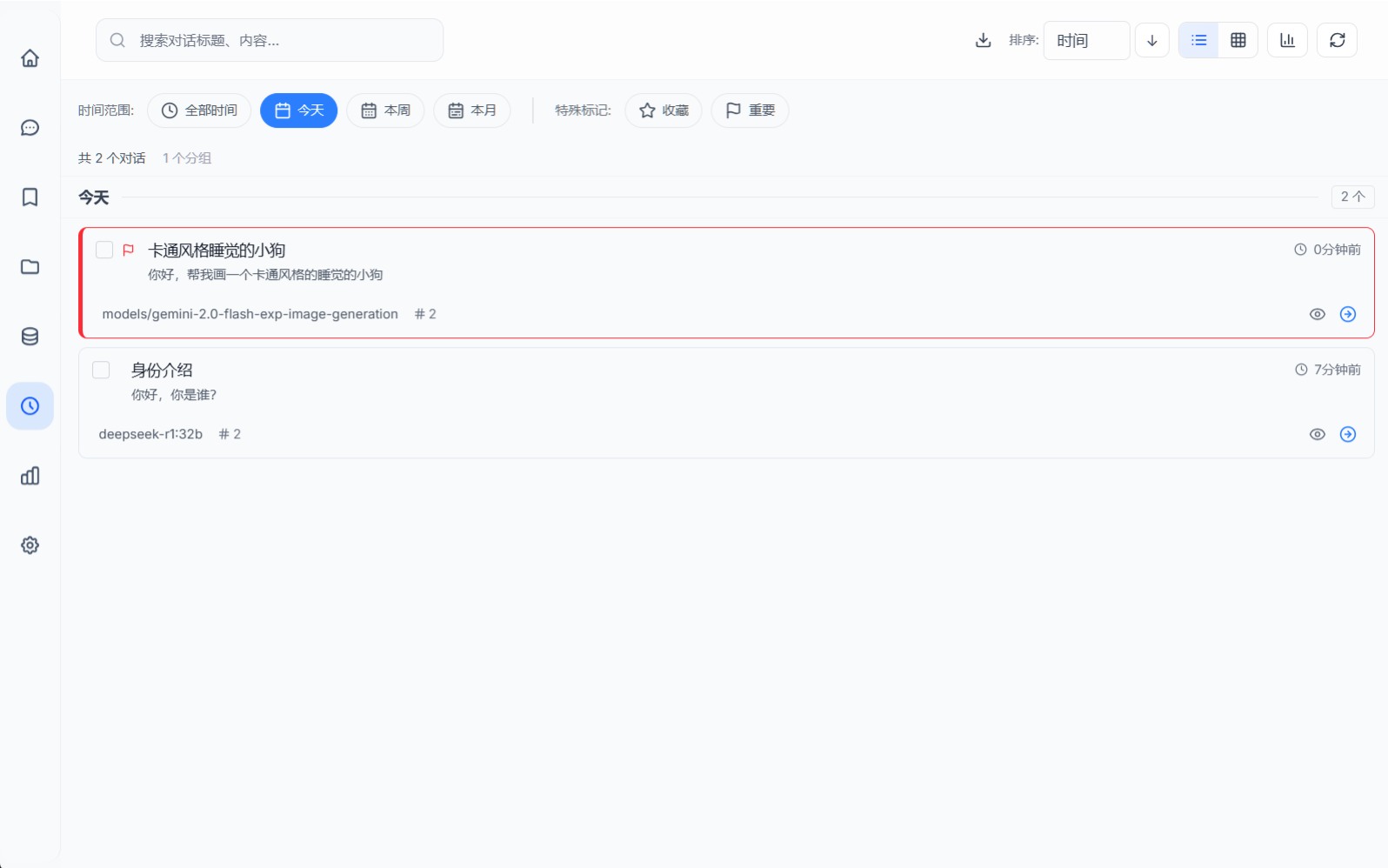Open the database icon in sidebar
1388x868 pixels.
pos(30,337)
